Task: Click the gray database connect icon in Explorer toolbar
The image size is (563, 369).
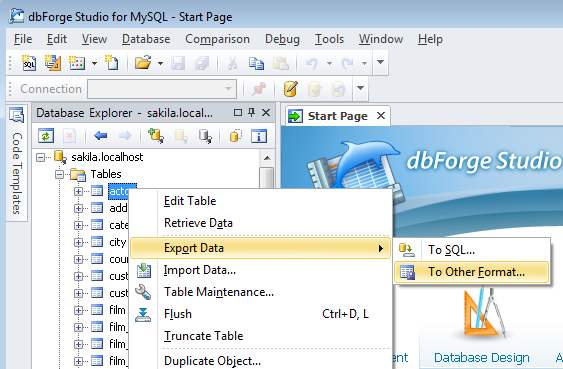Action: (x=205, y=136)
